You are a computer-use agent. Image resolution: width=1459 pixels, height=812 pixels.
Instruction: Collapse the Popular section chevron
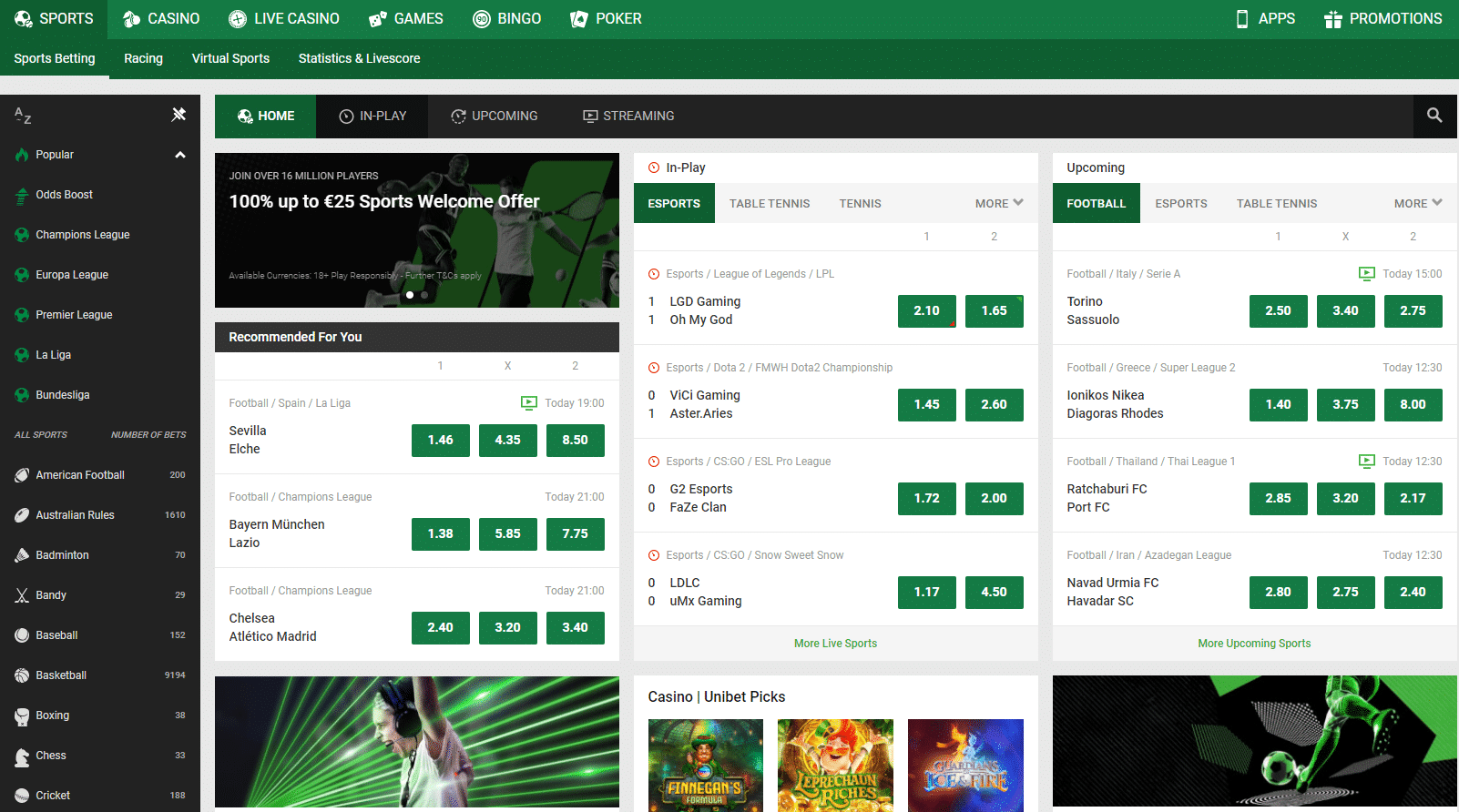(180, 155)
